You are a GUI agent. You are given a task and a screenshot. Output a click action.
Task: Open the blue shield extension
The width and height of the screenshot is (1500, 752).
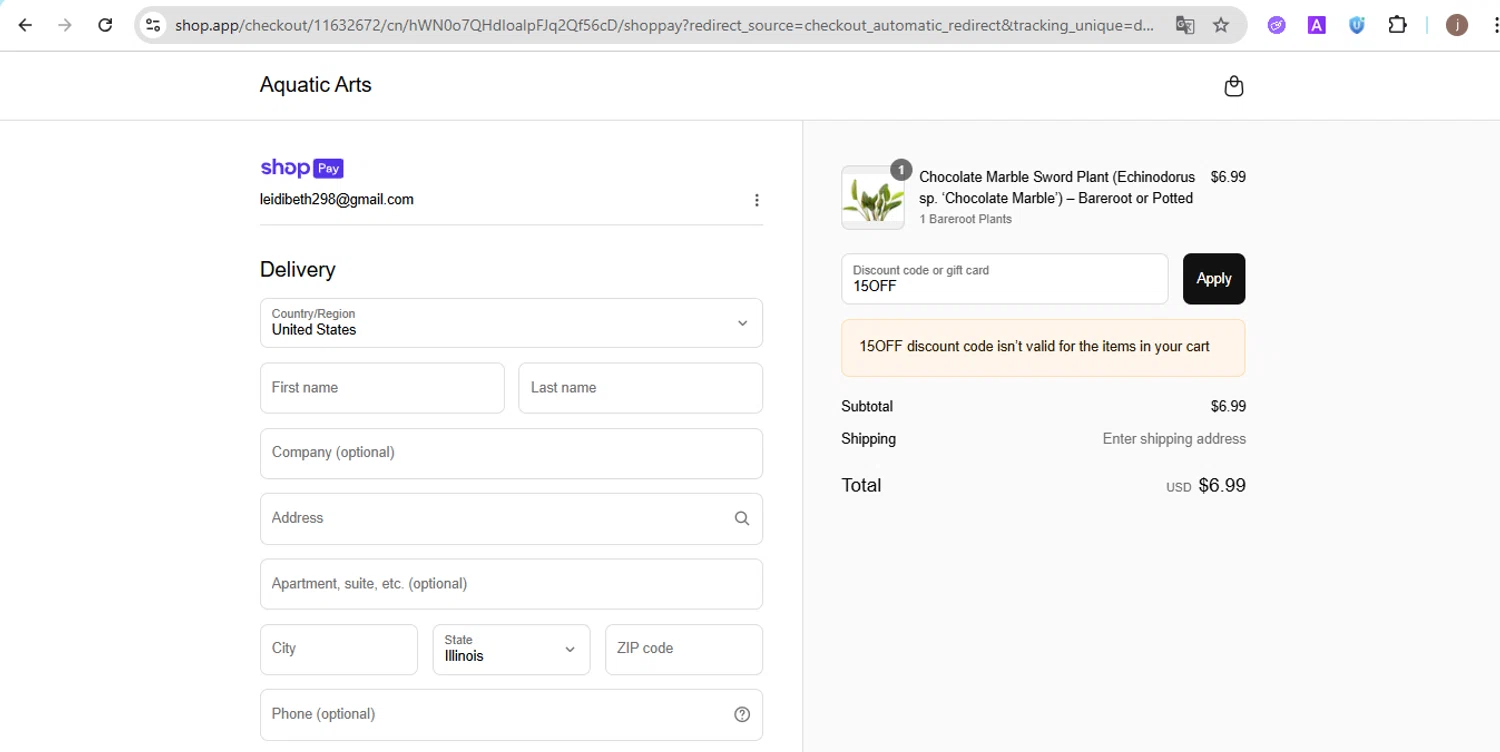(1357, 25)
